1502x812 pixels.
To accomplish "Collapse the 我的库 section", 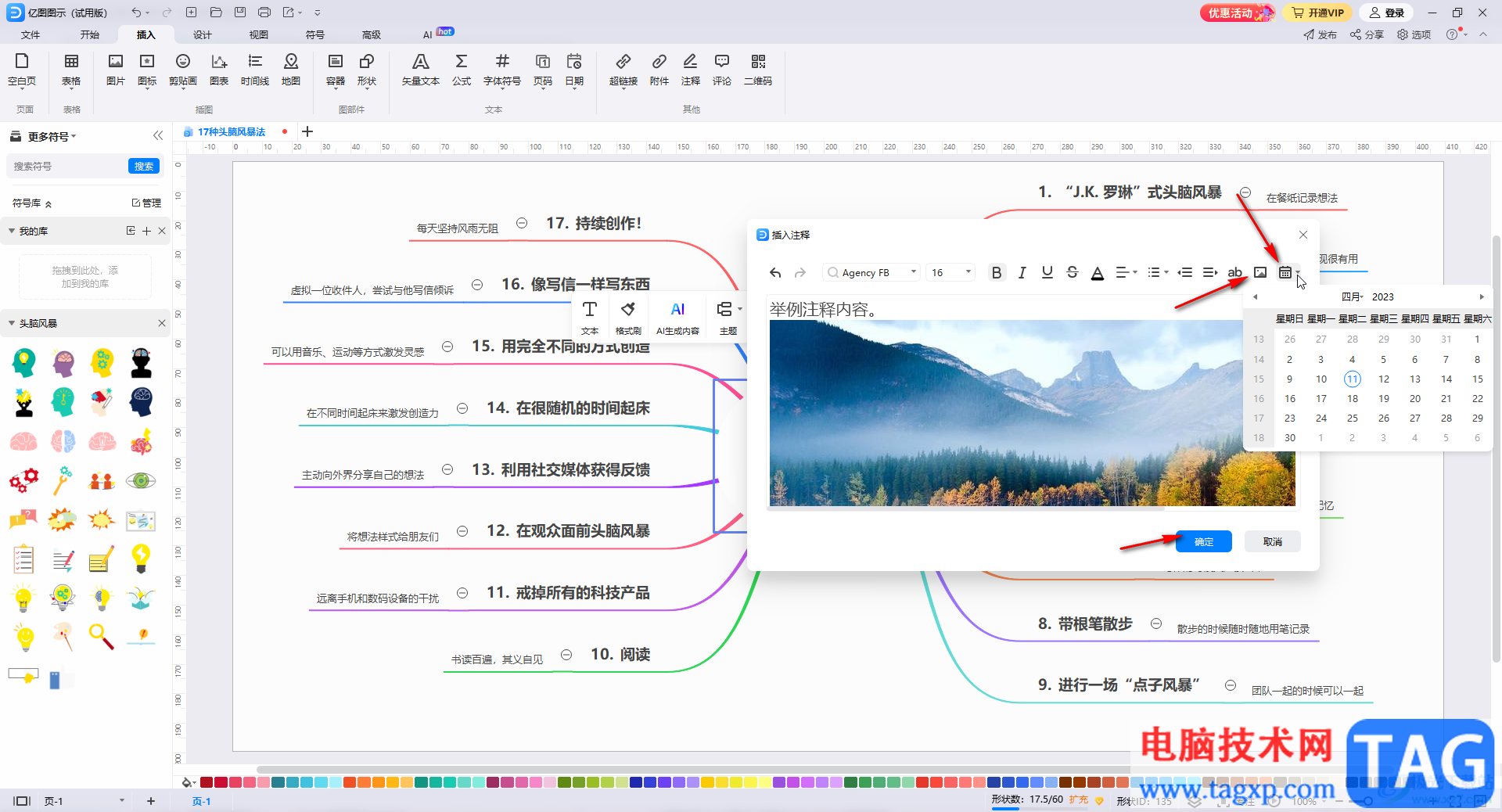I will (x=12, y=231).
